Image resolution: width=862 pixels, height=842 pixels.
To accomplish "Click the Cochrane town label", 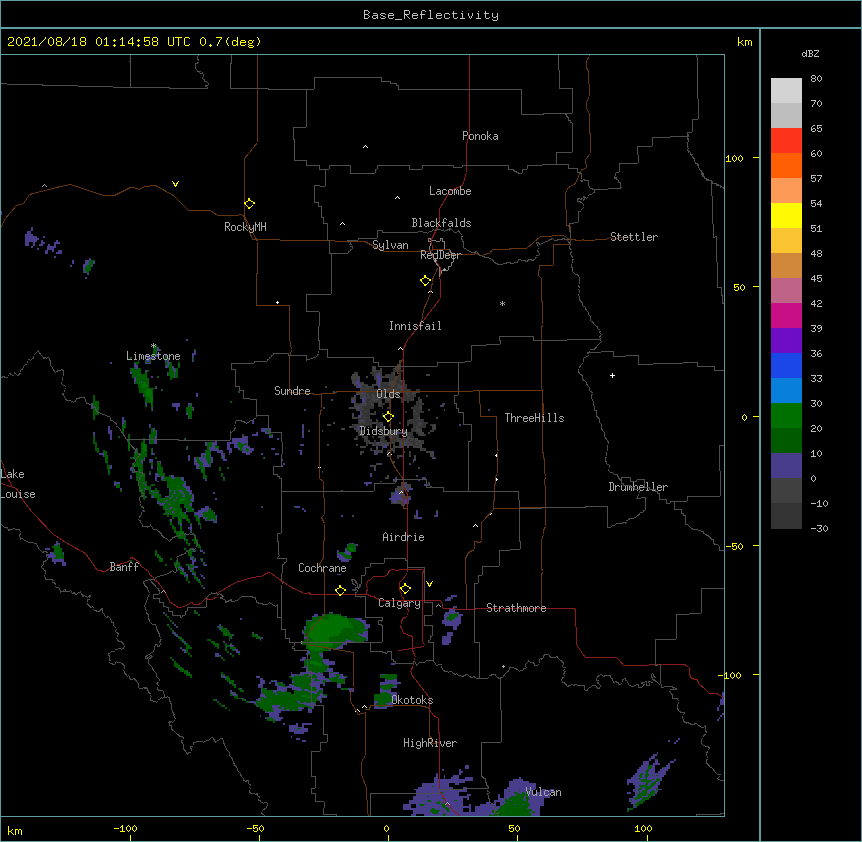I will click(x=322, y=568).
